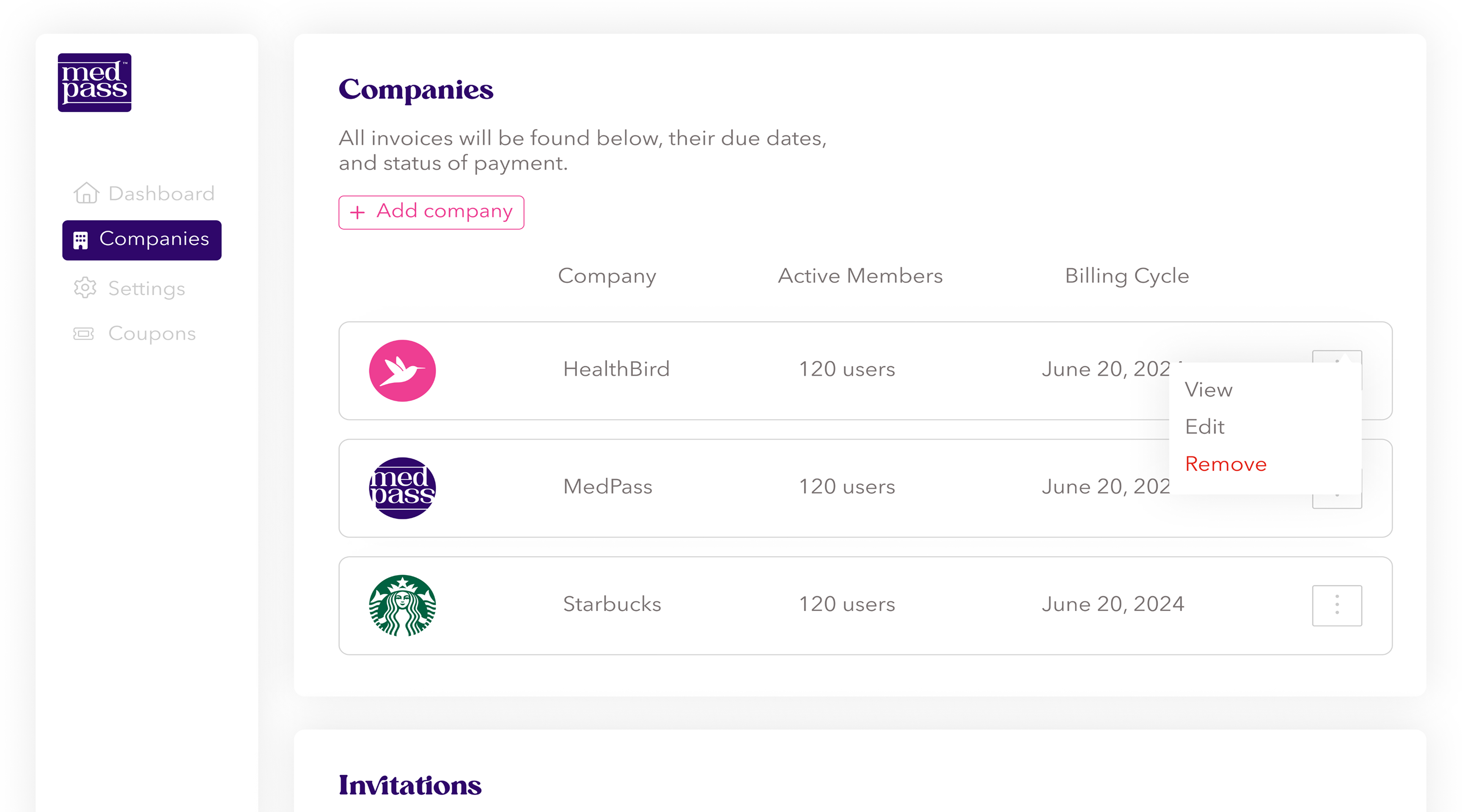Choose Edit from the context menu
Screen dimensions: 1462x812
tap(1204, 427)
